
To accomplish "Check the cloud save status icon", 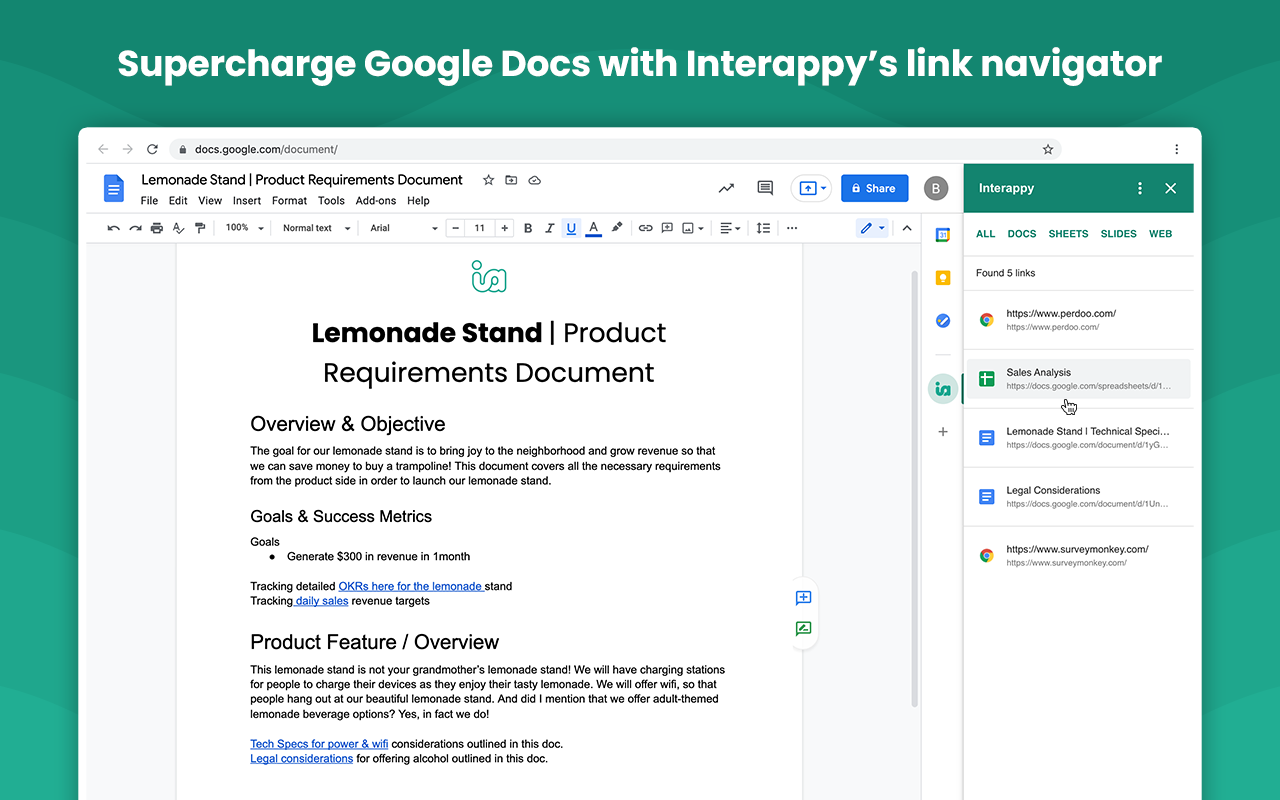I will pos(534,180).
